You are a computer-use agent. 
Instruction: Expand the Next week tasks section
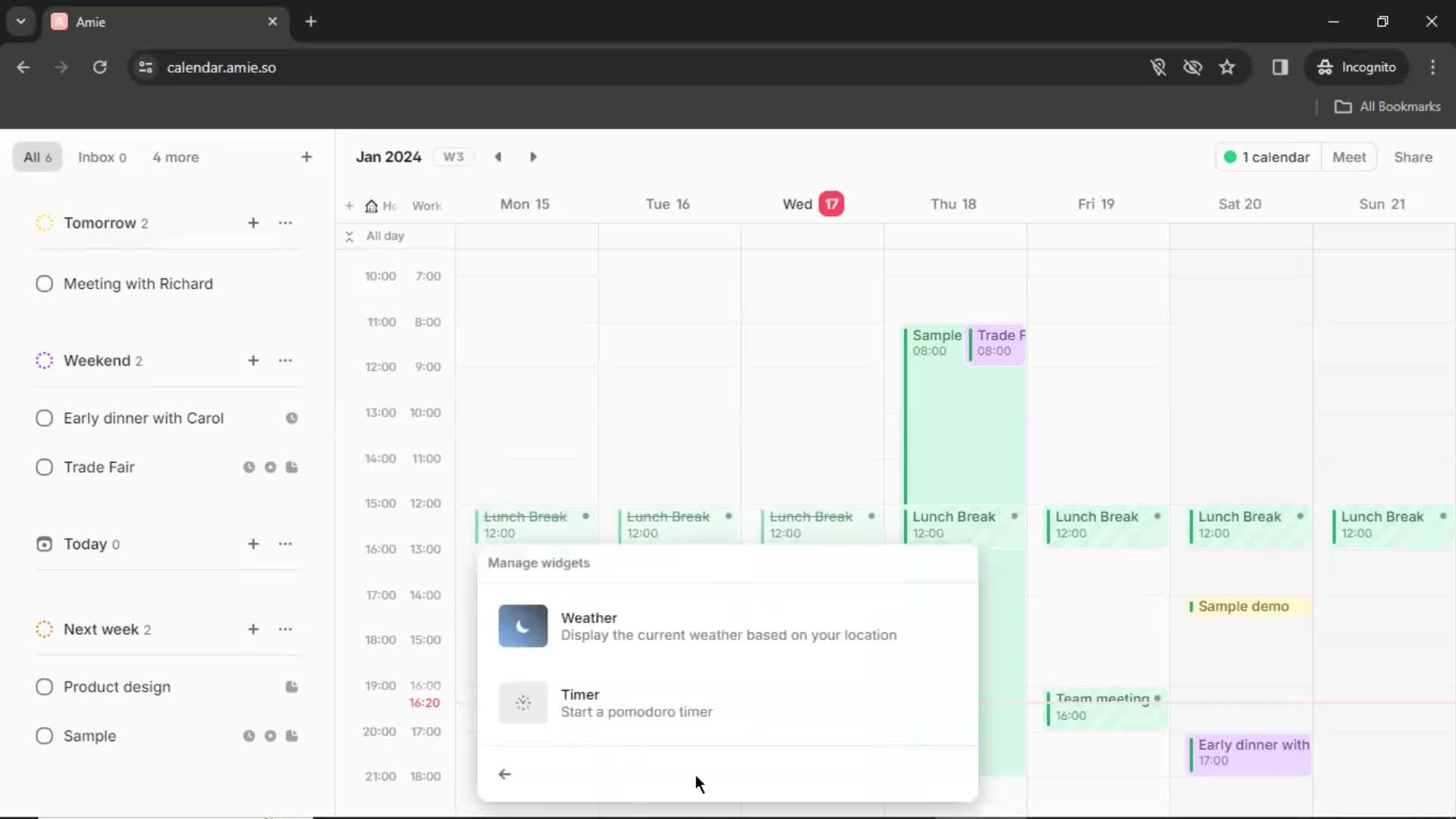[x=100, y=629]
